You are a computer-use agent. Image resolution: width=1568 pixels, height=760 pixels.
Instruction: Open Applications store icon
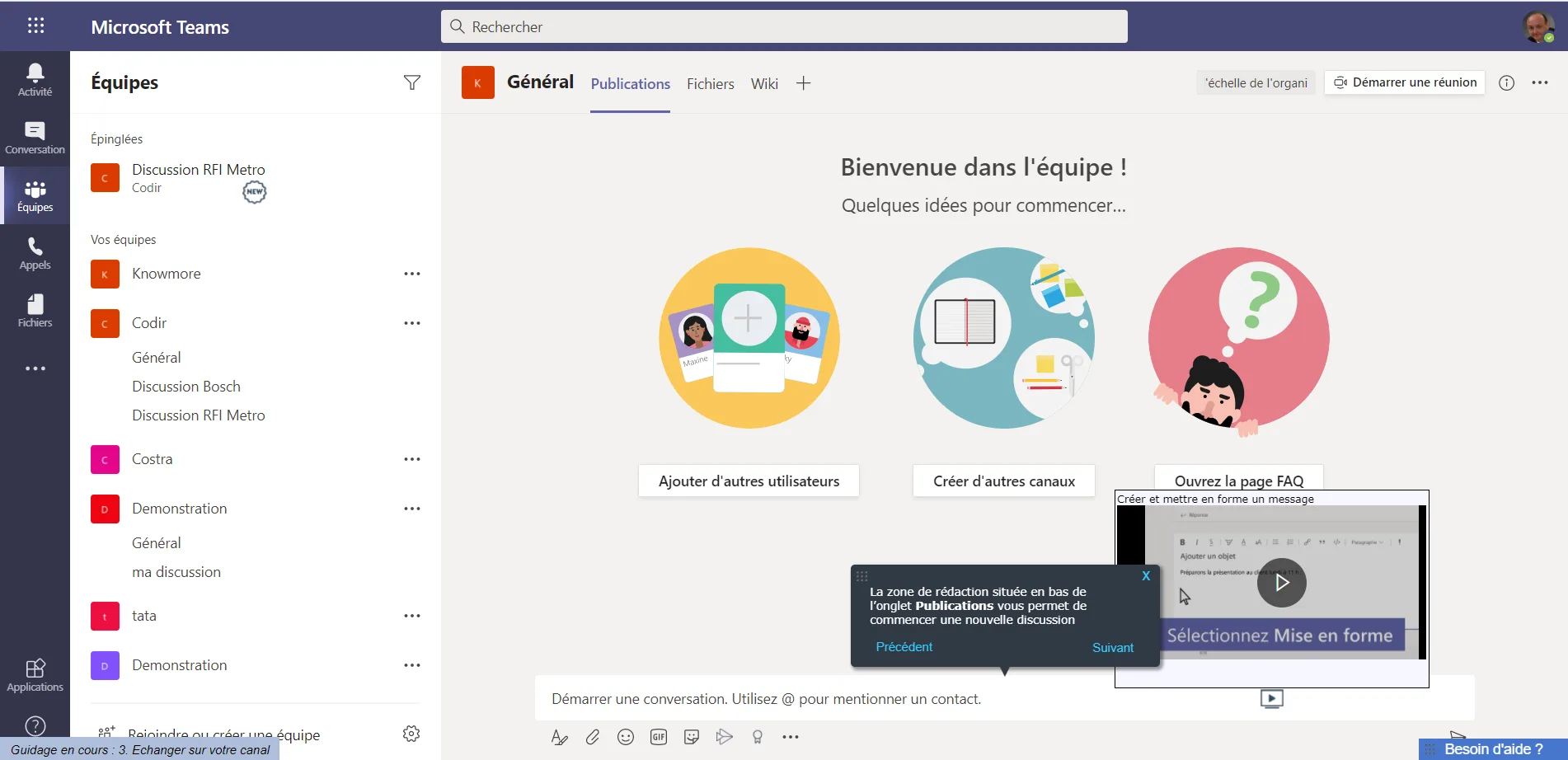(35, 675)
